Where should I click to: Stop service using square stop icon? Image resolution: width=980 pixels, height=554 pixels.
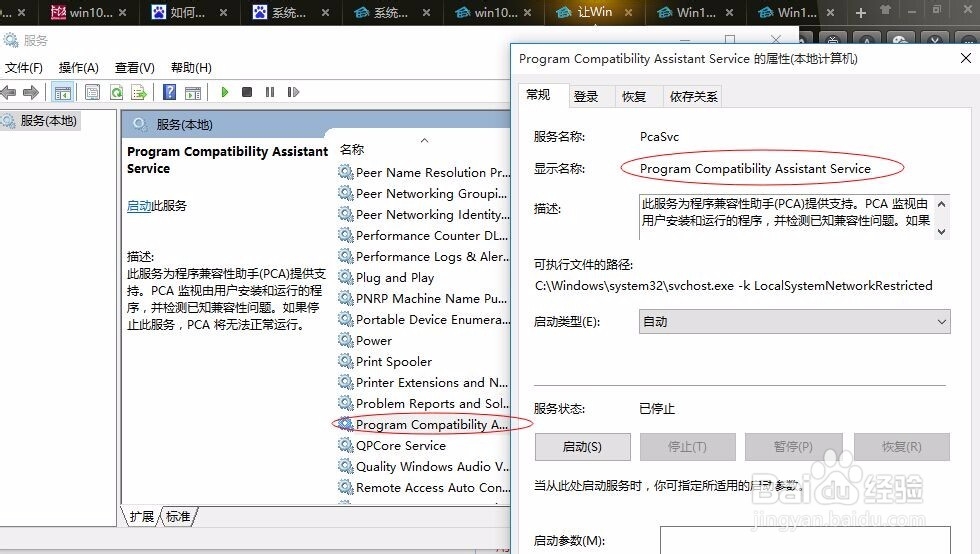247,92
